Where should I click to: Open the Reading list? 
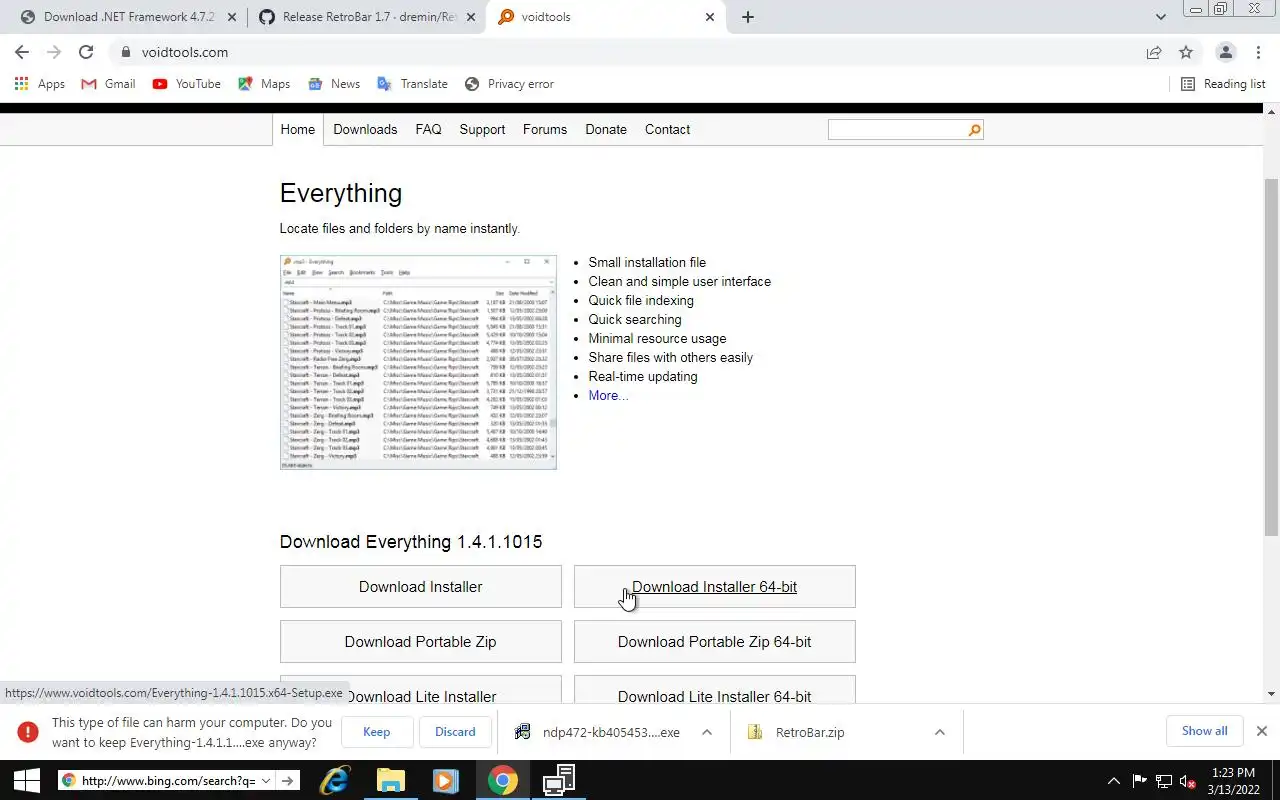pos(1223,84)
